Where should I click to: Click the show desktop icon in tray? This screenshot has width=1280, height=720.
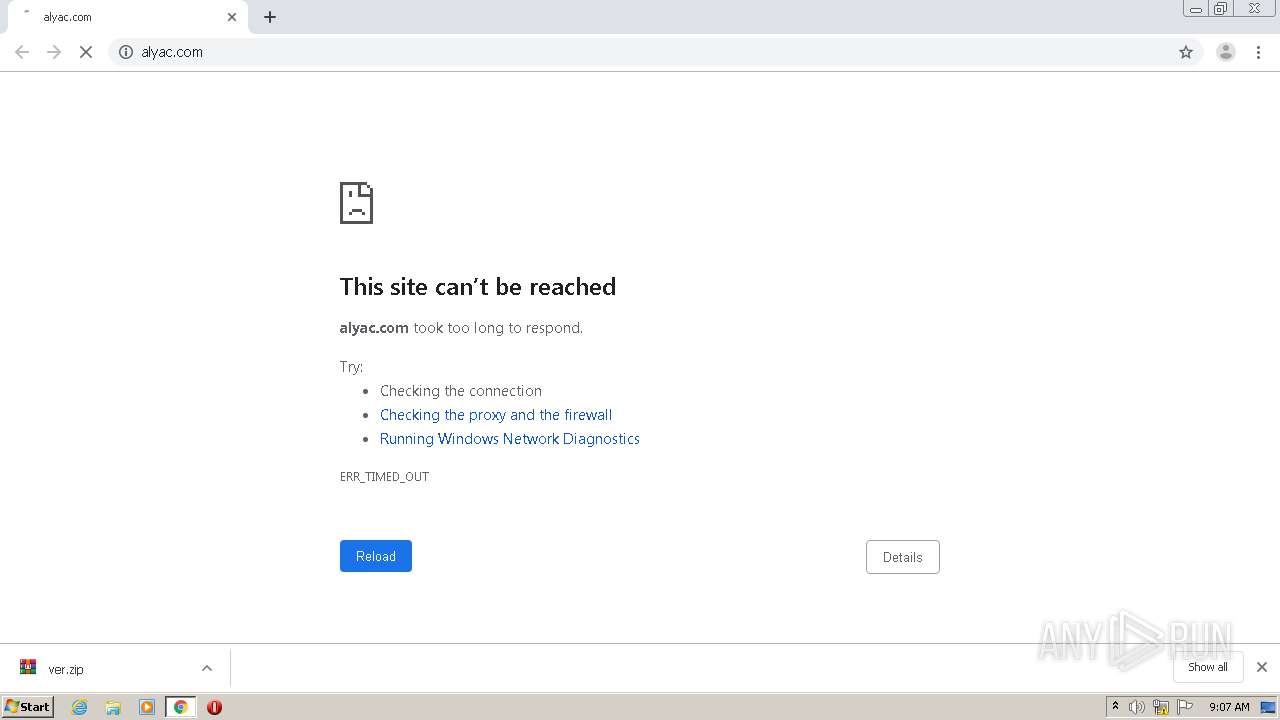tap(1269, 707)
